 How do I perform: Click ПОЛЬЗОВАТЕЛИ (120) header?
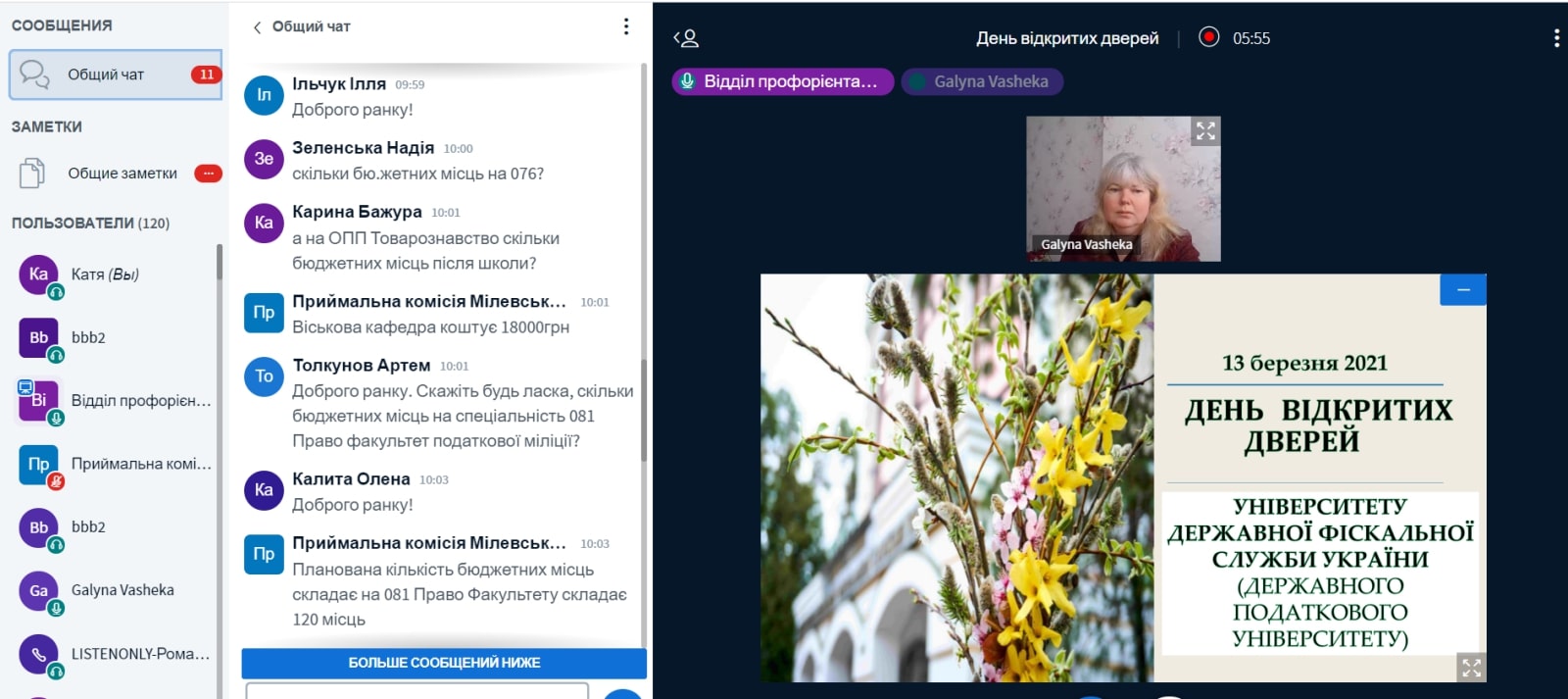coord(90,224)
